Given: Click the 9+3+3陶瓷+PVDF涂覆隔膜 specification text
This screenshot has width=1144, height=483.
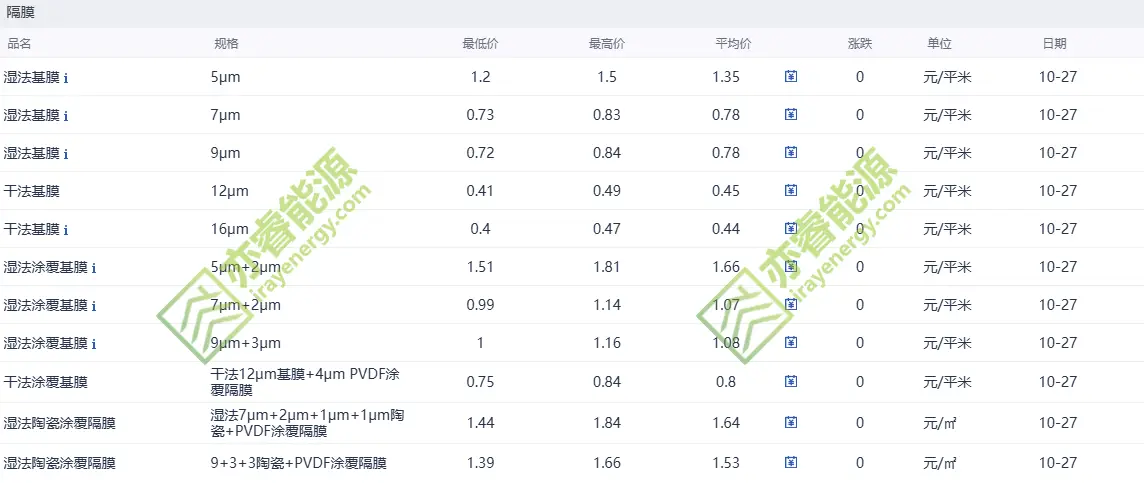Looking at the screenshot, I should click(x=298, y=463).
